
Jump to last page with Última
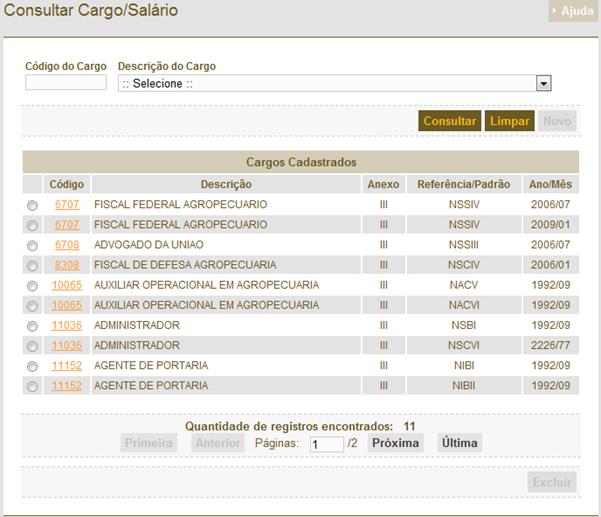tap(459, 443)
